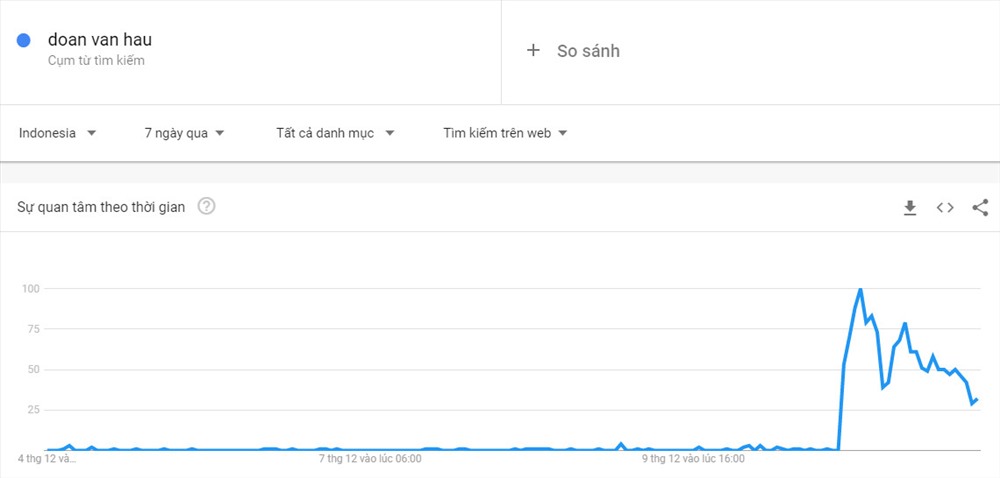
Task: Open the Indonesia region dropdown
Action: tap(57, 133)
